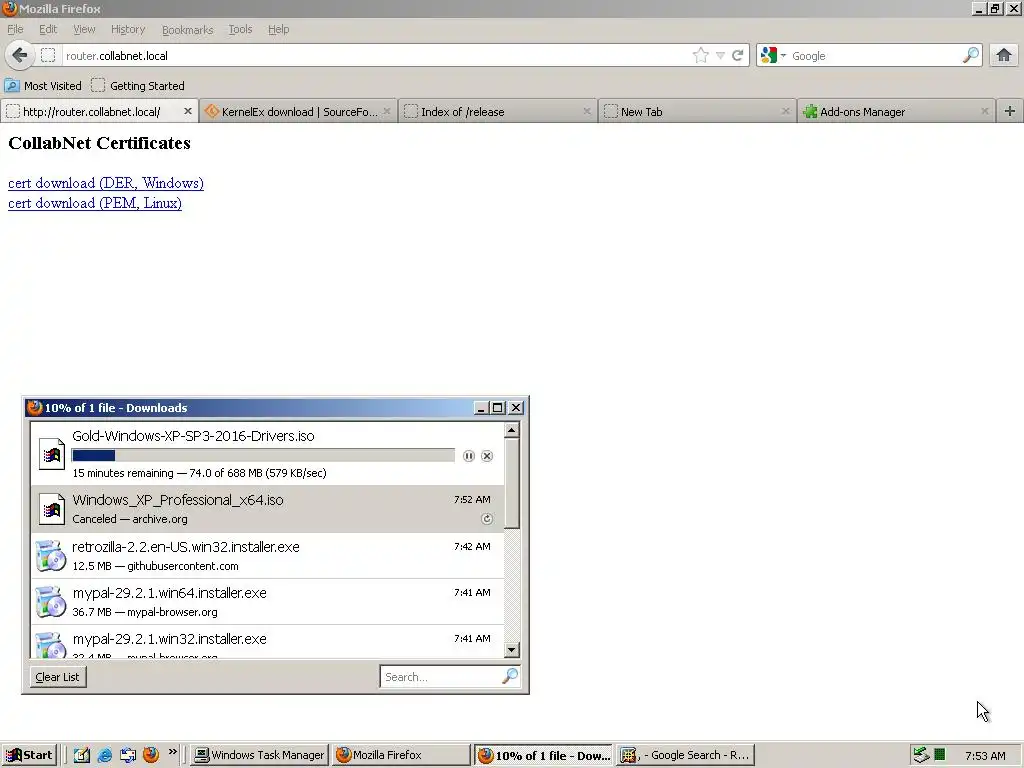Click the Downloads list scroll up arrow
The height and width of the screenshot is (768, 1024).
click(x=511, y=429)
